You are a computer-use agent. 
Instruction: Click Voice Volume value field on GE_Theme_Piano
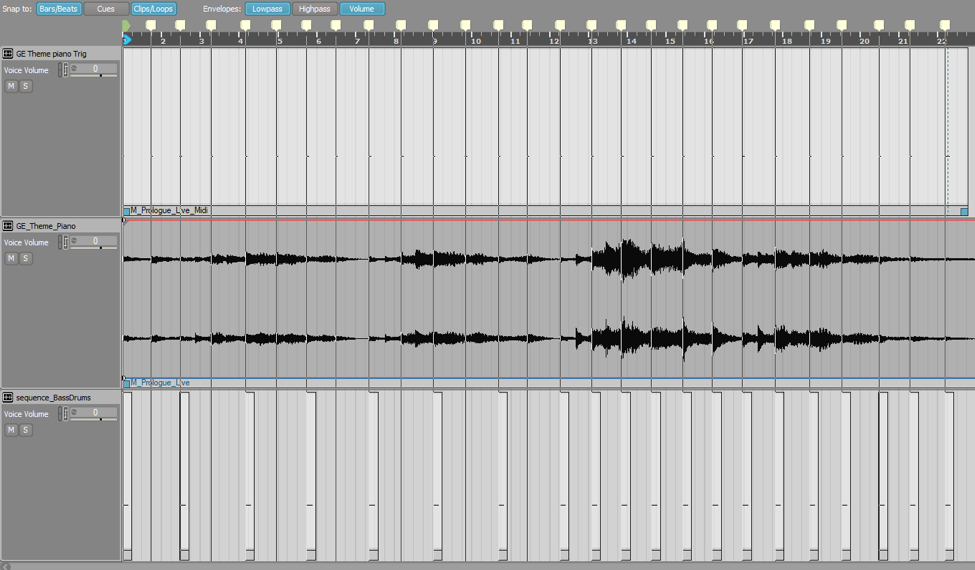94,241
